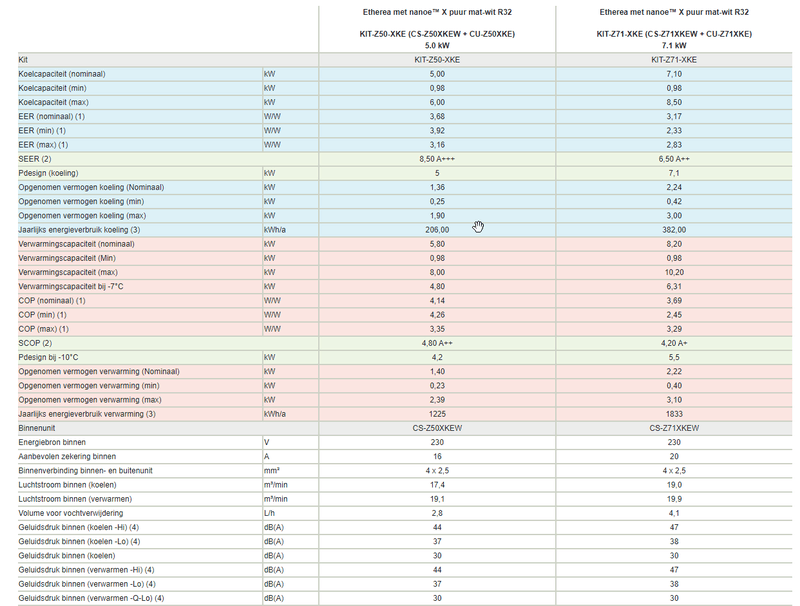Select the Kit row header label

click(23, 60)
